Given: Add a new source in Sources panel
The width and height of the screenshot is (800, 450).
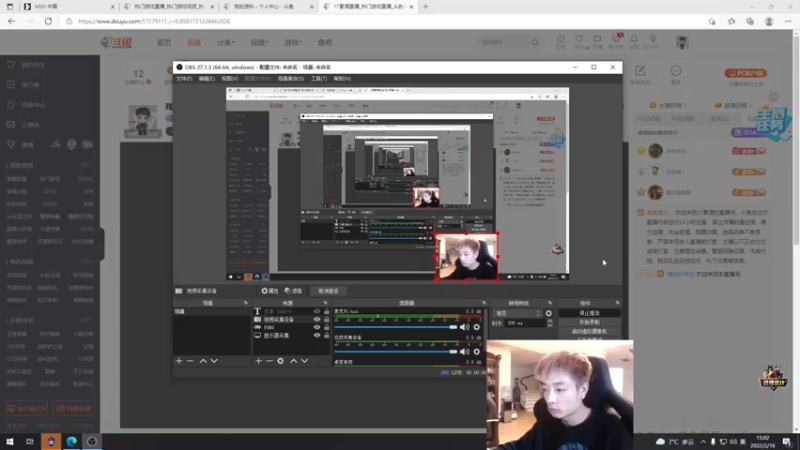Looking at the screenshot, I should click(x=259, y=361).
